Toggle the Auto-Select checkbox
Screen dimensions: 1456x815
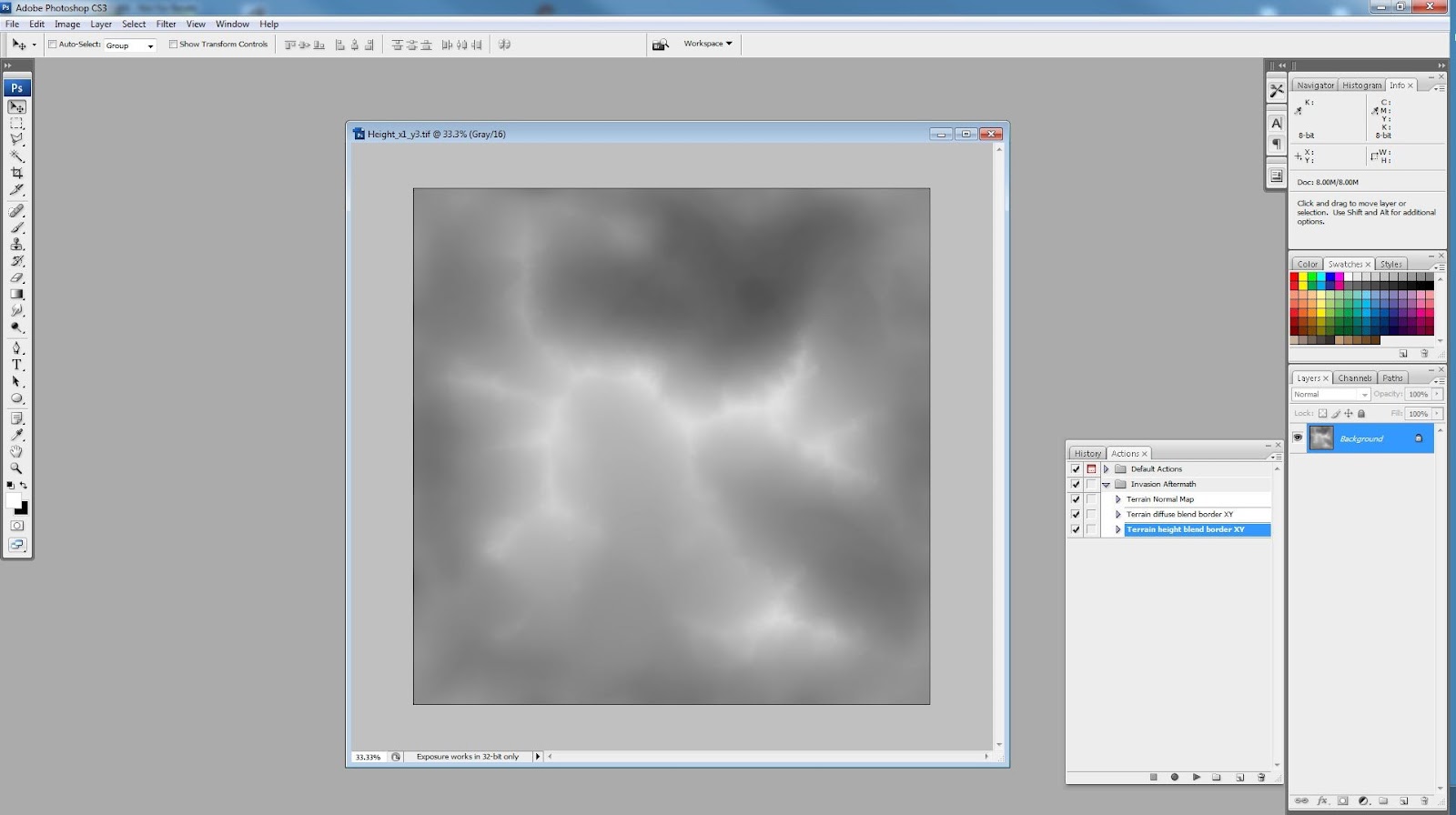[x=53, y=44]
